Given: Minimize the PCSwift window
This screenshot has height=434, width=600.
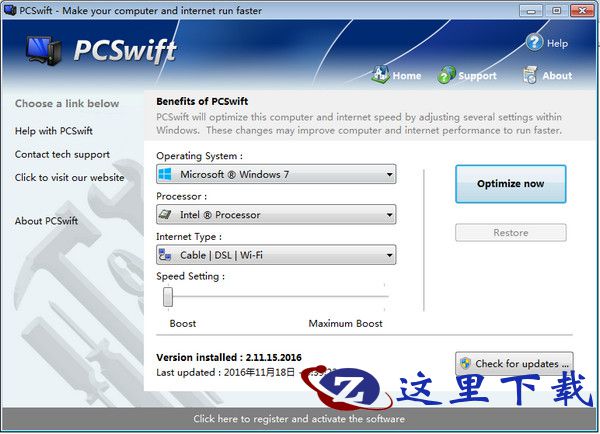Looking at the screenshot, I should (x=531, y=10).
